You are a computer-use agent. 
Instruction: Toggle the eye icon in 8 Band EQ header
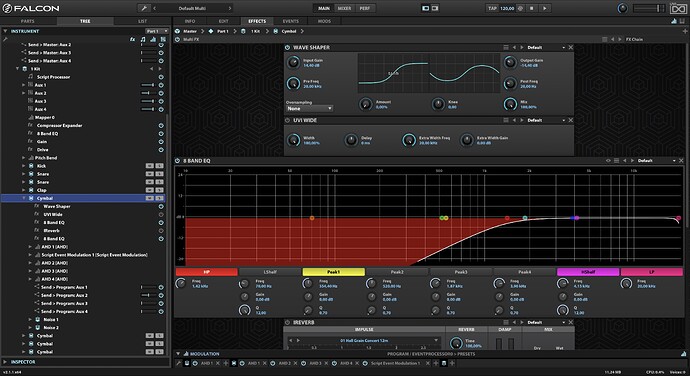click(x=608, y=161)
